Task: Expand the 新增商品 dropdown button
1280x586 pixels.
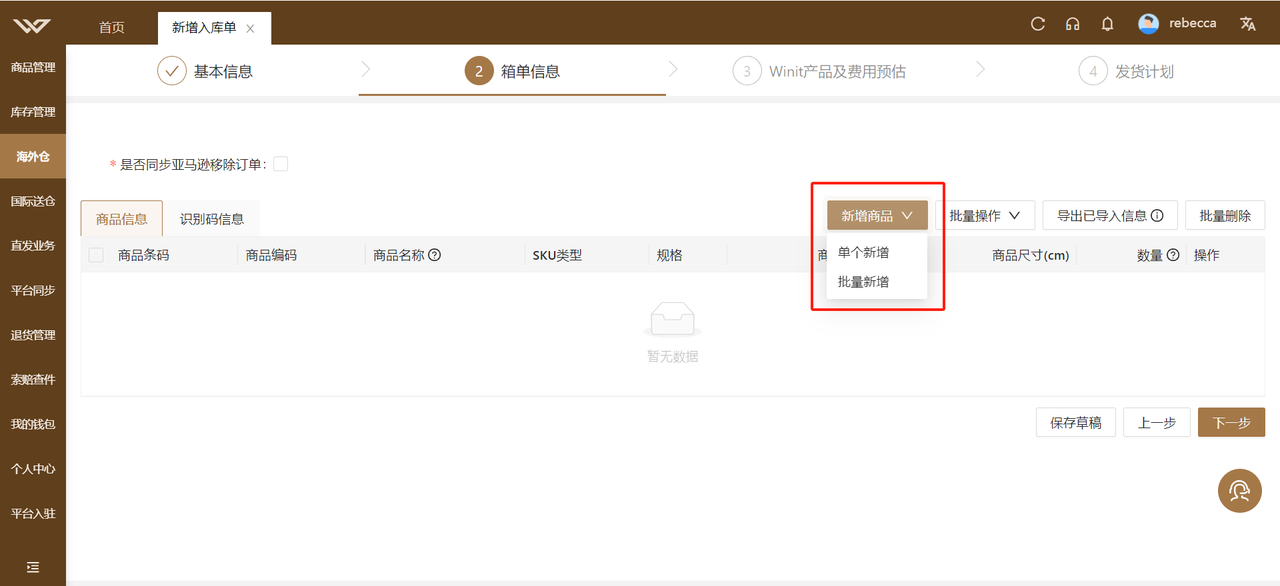Action: click(x=877, y=215)
